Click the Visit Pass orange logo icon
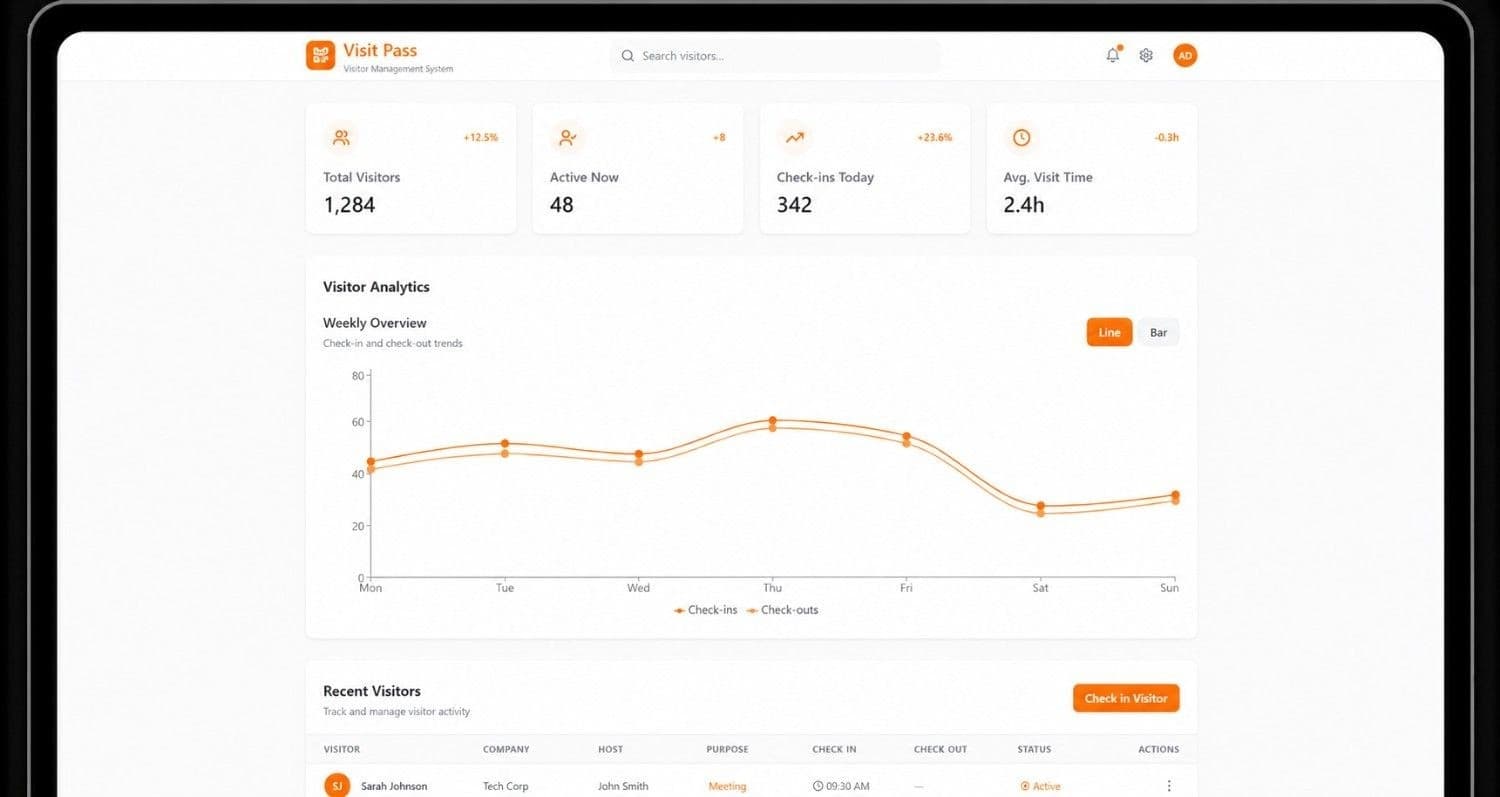The image size is (1500, 797). click(x=320, y=55)
